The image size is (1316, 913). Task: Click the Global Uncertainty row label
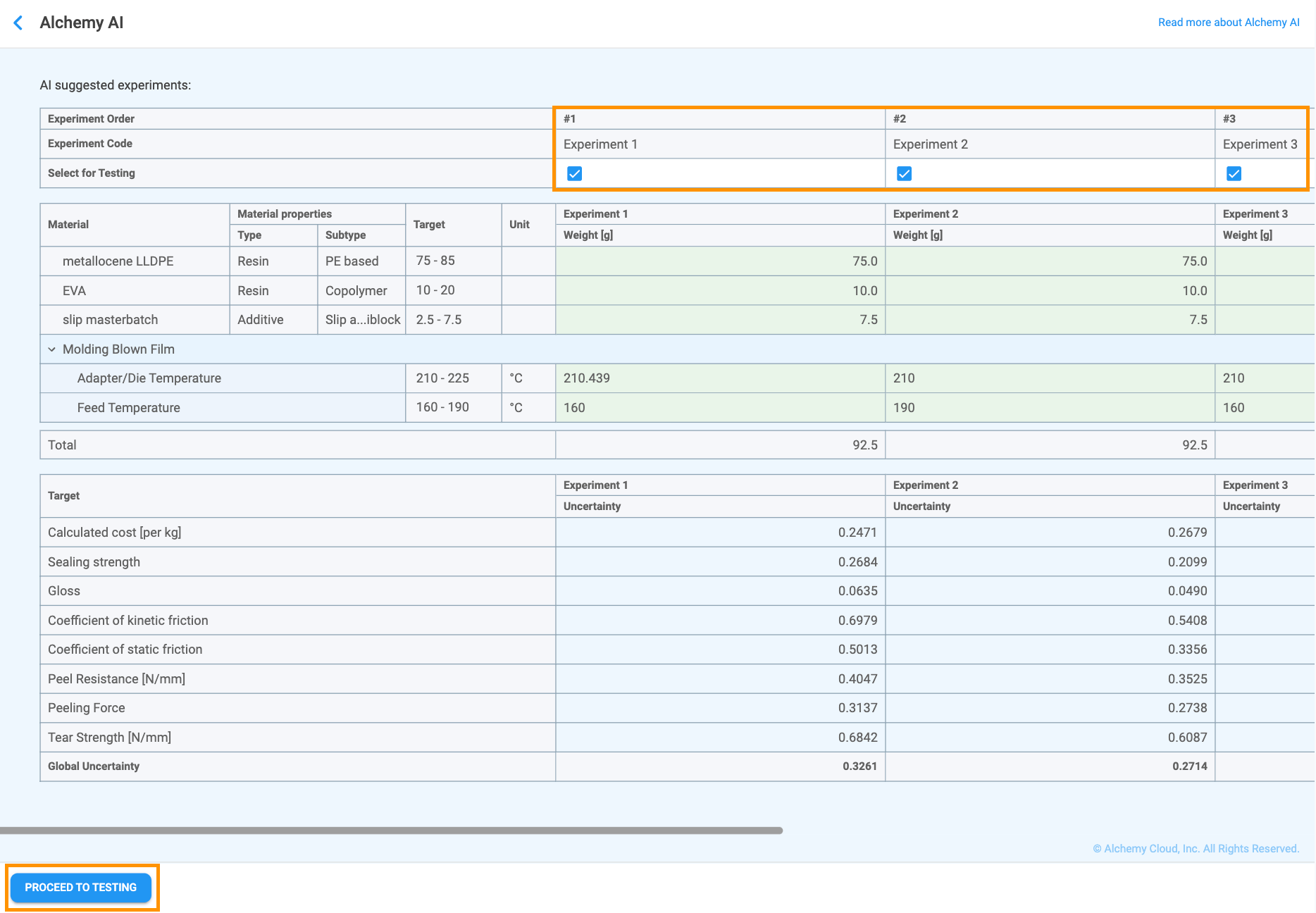click(94, 766)
